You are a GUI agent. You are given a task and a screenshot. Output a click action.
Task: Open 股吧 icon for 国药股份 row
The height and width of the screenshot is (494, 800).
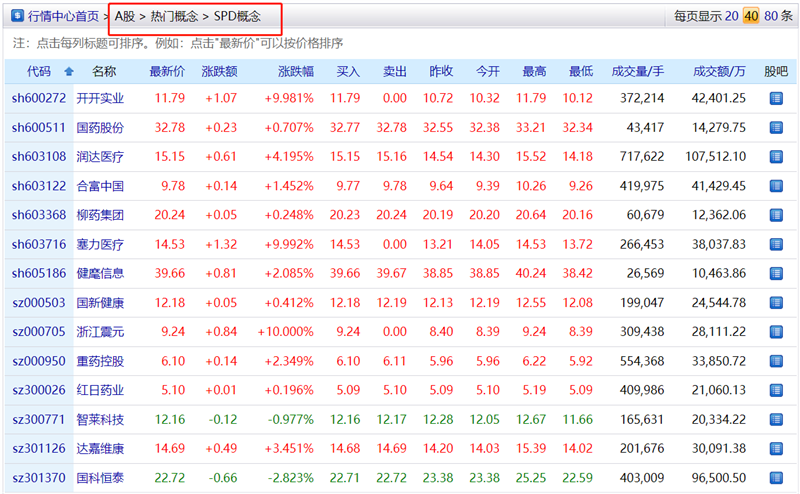click(x=776, y=127)
